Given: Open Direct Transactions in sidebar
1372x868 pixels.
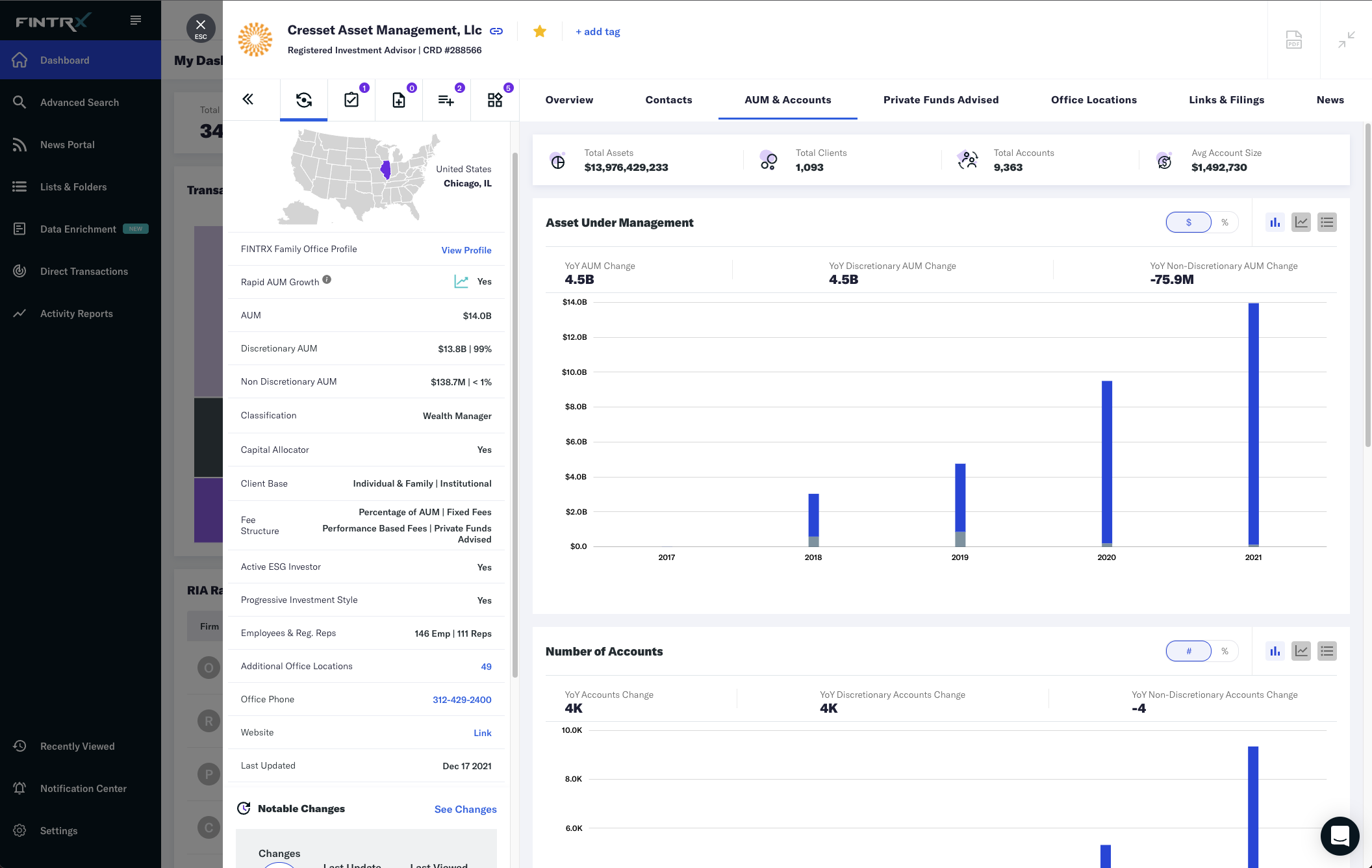Looking at the screenshot, I should [81, 271].
